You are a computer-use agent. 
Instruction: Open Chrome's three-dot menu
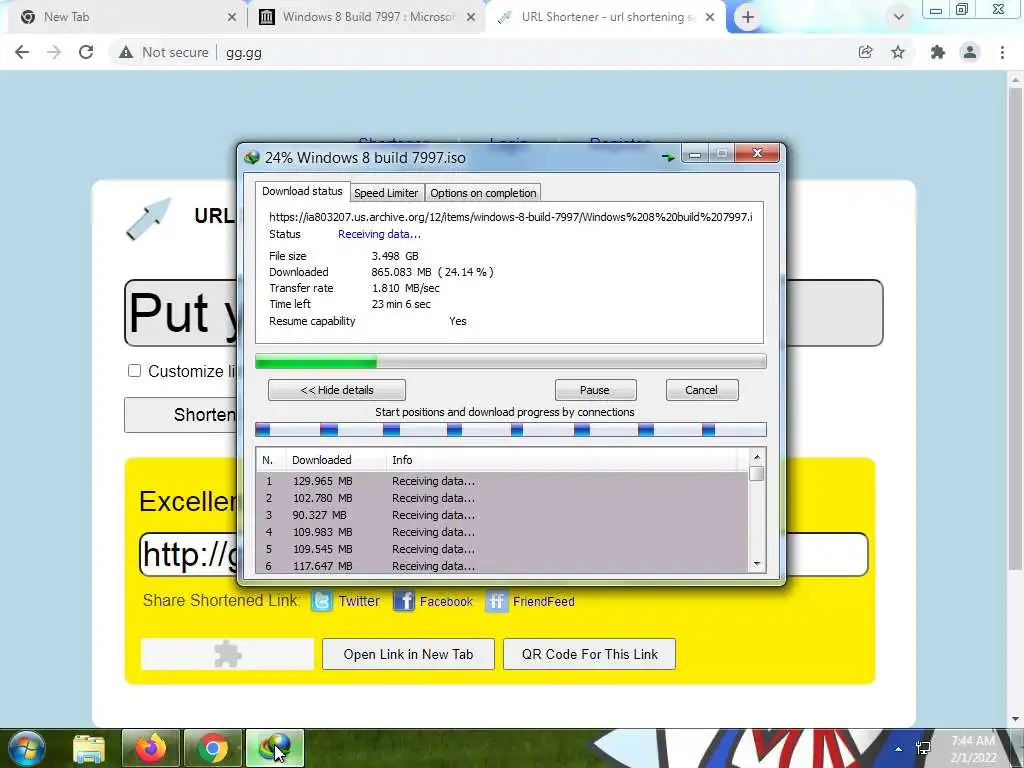pyautogui.click(x=1002, y=52)
